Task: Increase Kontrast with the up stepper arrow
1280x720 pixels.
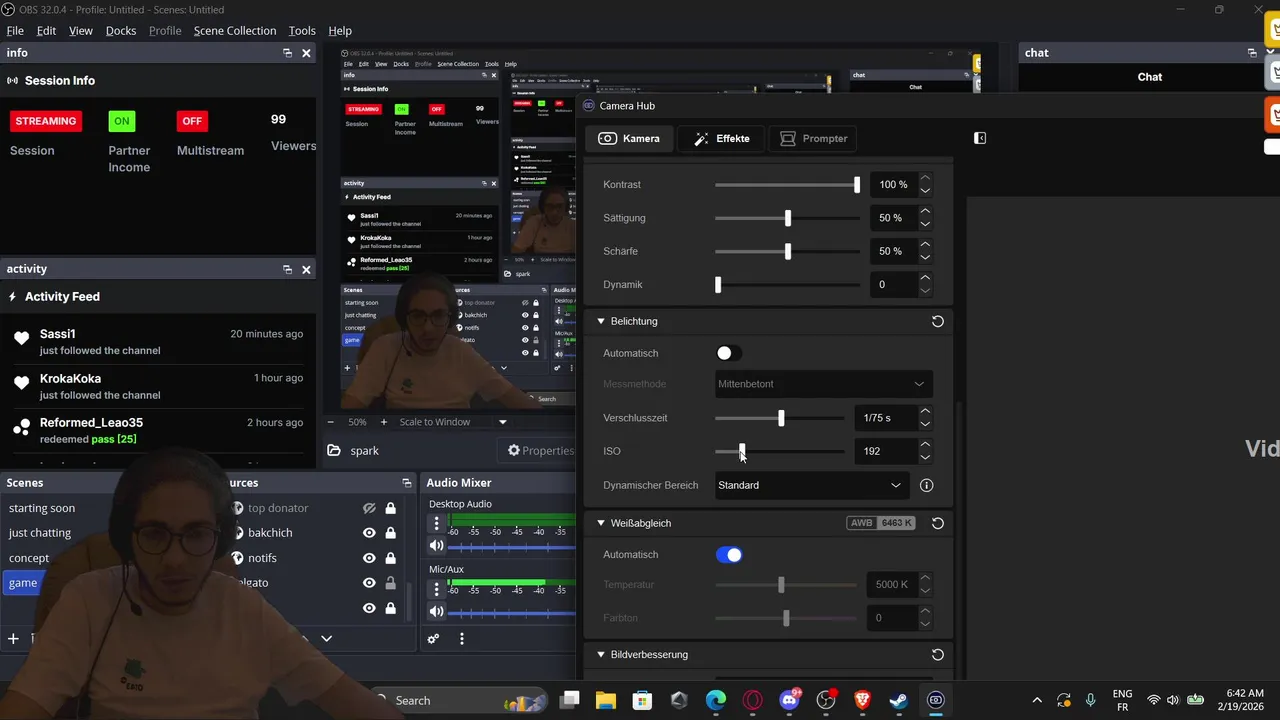Action: coord(925,178)
